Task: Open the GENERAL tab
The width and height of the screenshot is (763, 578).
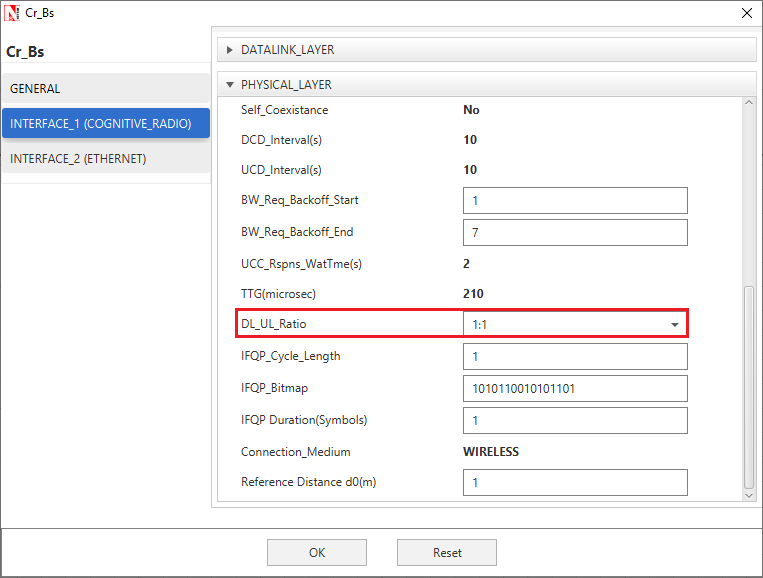Action: (105, 88)
